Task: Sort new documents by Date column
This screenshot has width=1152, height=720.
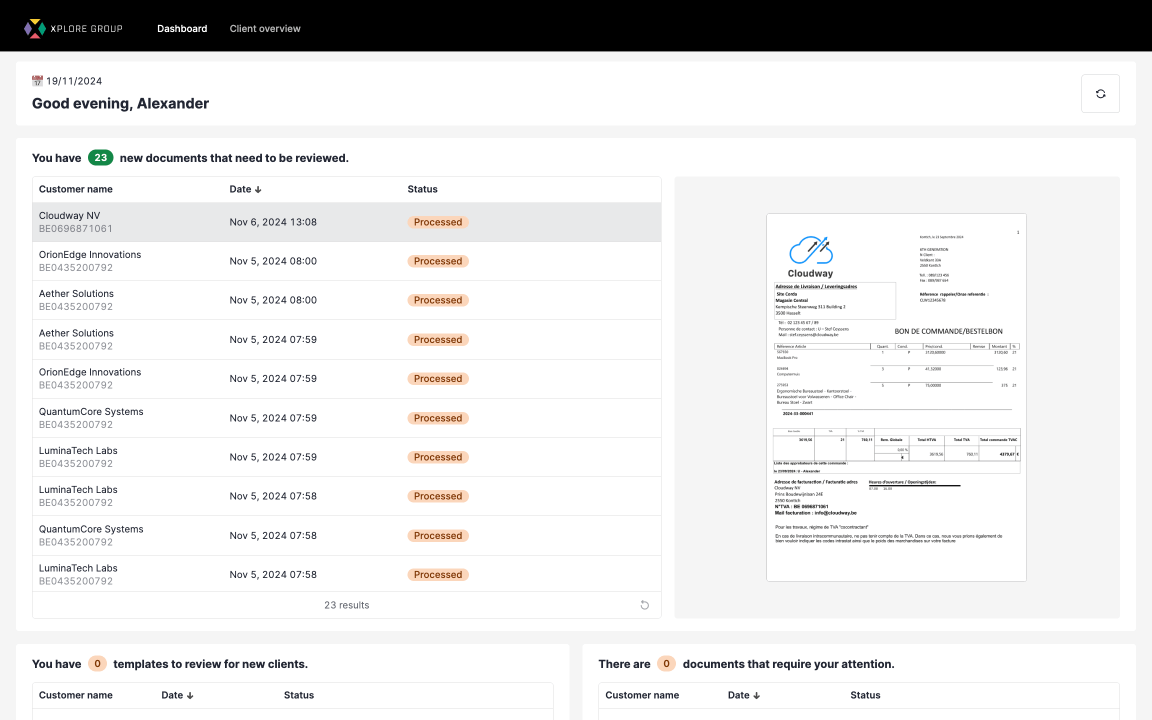Action: (245, 189)
